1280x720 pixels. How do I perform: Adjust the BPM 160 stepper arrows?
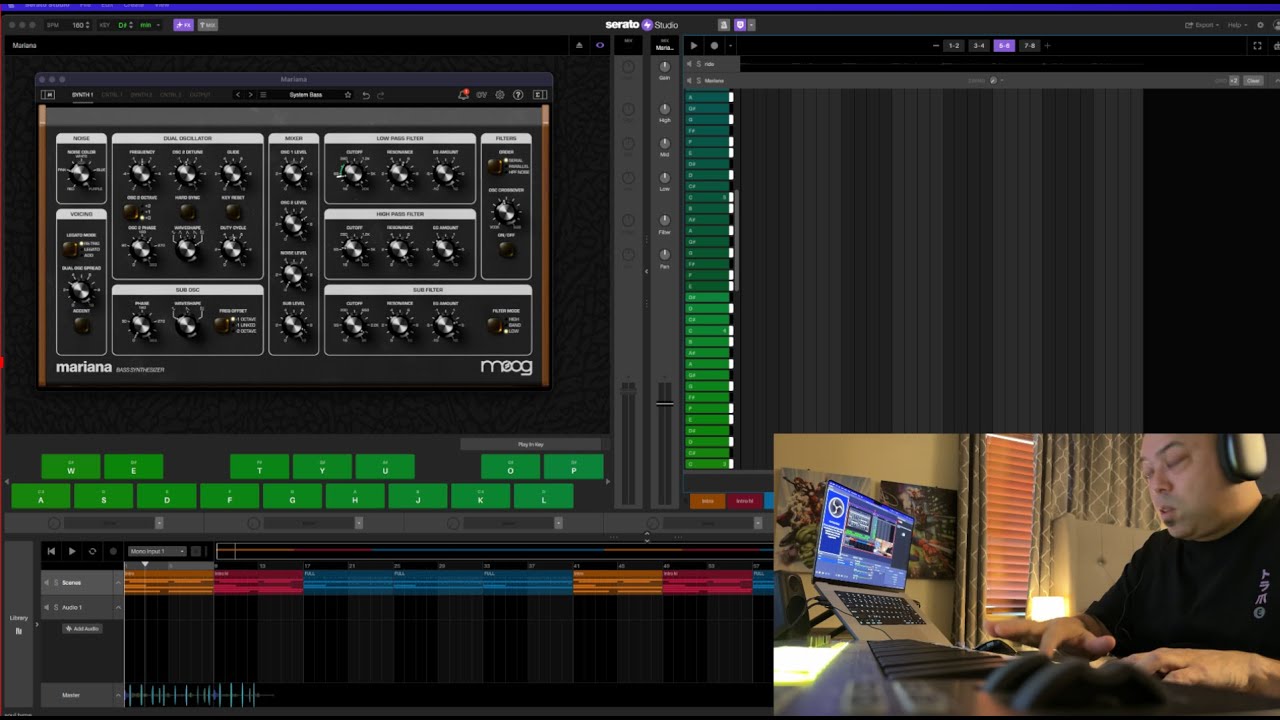88,25
